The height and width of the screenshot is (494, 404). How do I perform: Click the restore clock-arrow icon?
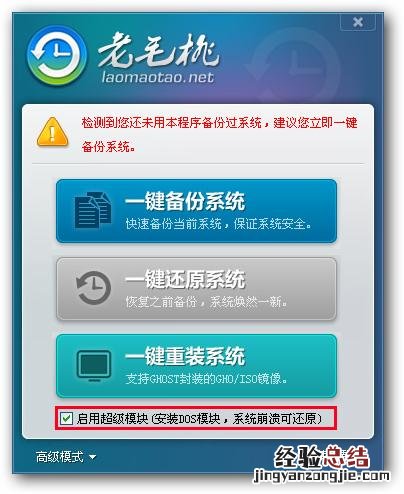[94, 288]
